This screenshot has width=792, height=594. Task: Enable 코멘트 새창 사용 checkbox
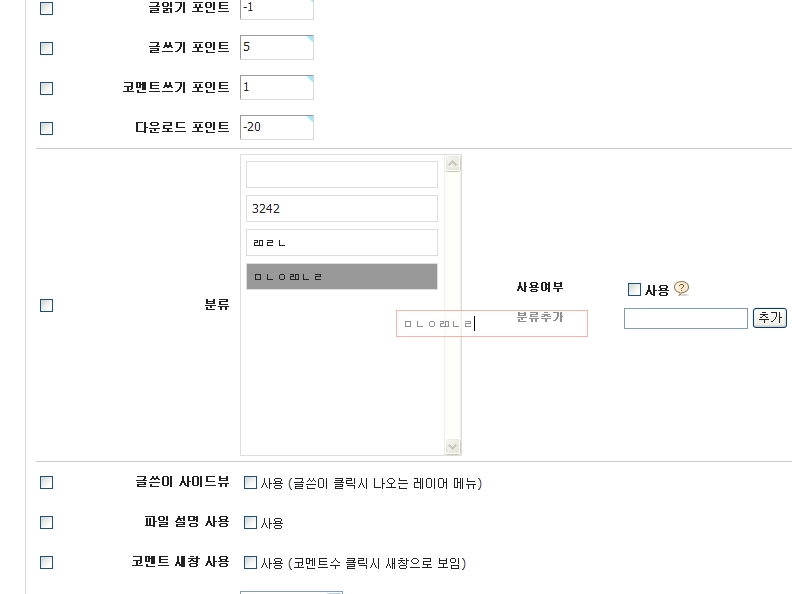pos(251,563)
